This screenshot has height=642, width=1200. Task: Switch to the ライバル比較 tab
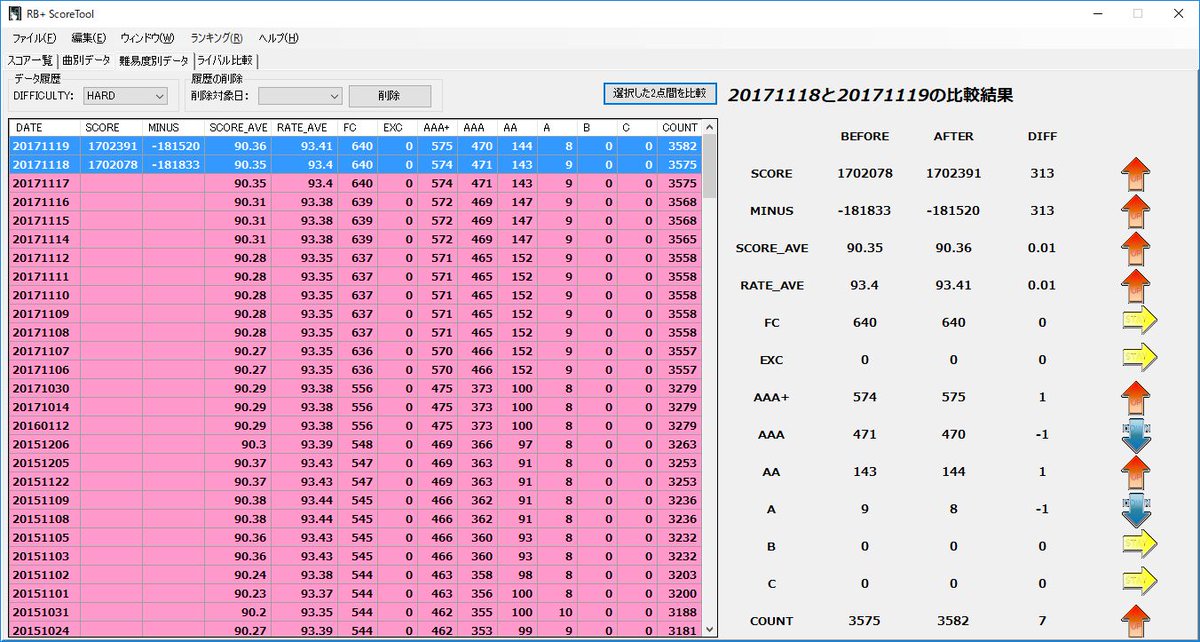pyautogui.click(x=225, y=60)
